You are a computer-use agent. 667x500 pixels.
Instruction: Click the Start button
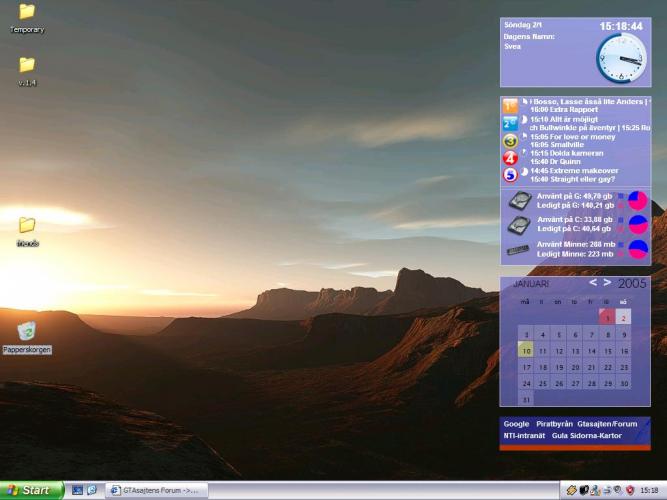31,490
